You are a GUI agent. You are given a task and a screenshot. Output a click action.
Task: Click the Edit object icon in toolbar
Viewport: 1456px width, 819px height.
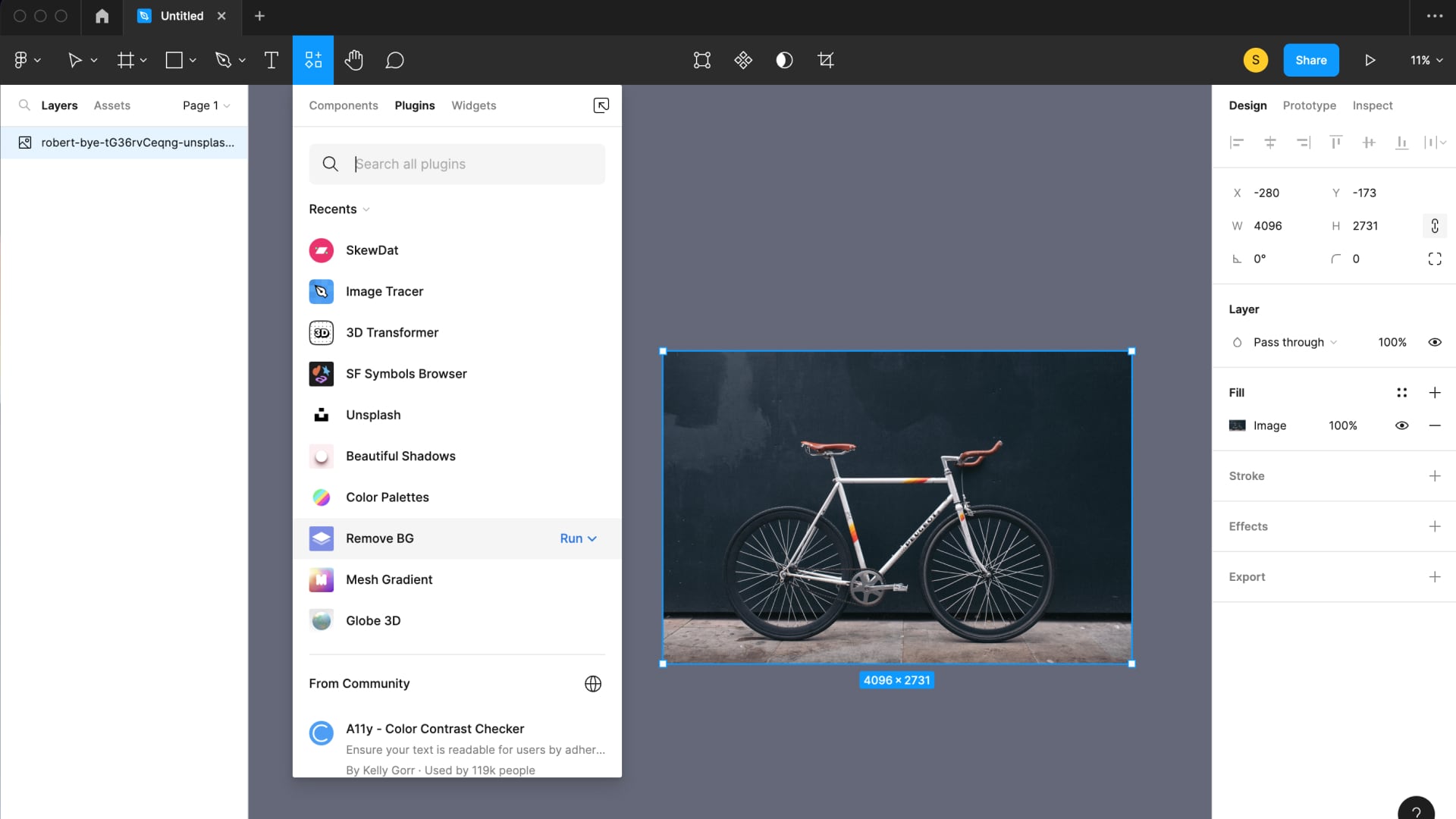[x=702, y=60]
